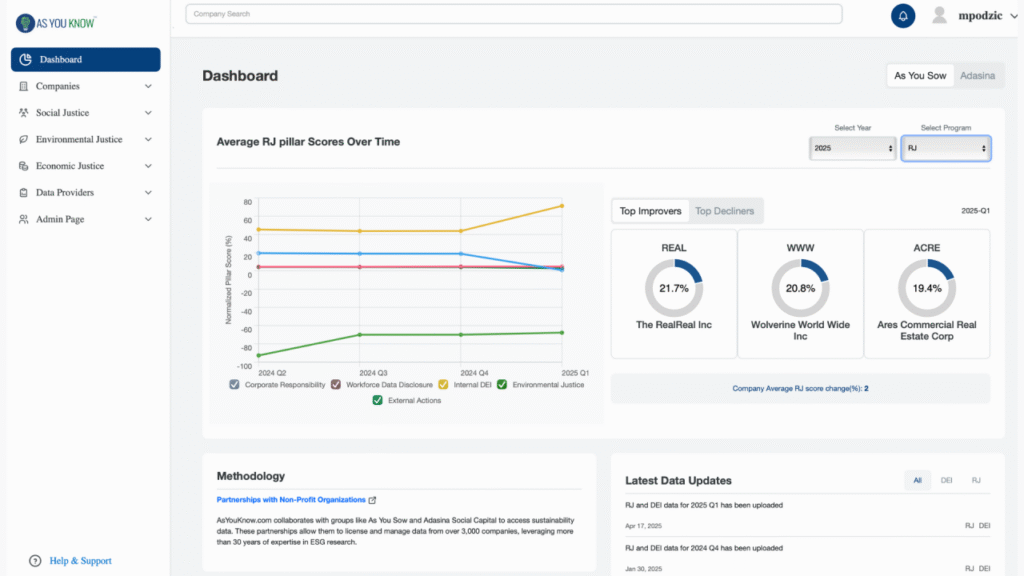Viewport: 1024px width, 576px height.
Task: Click the Economic Justice coins icon
Action: 24,167
